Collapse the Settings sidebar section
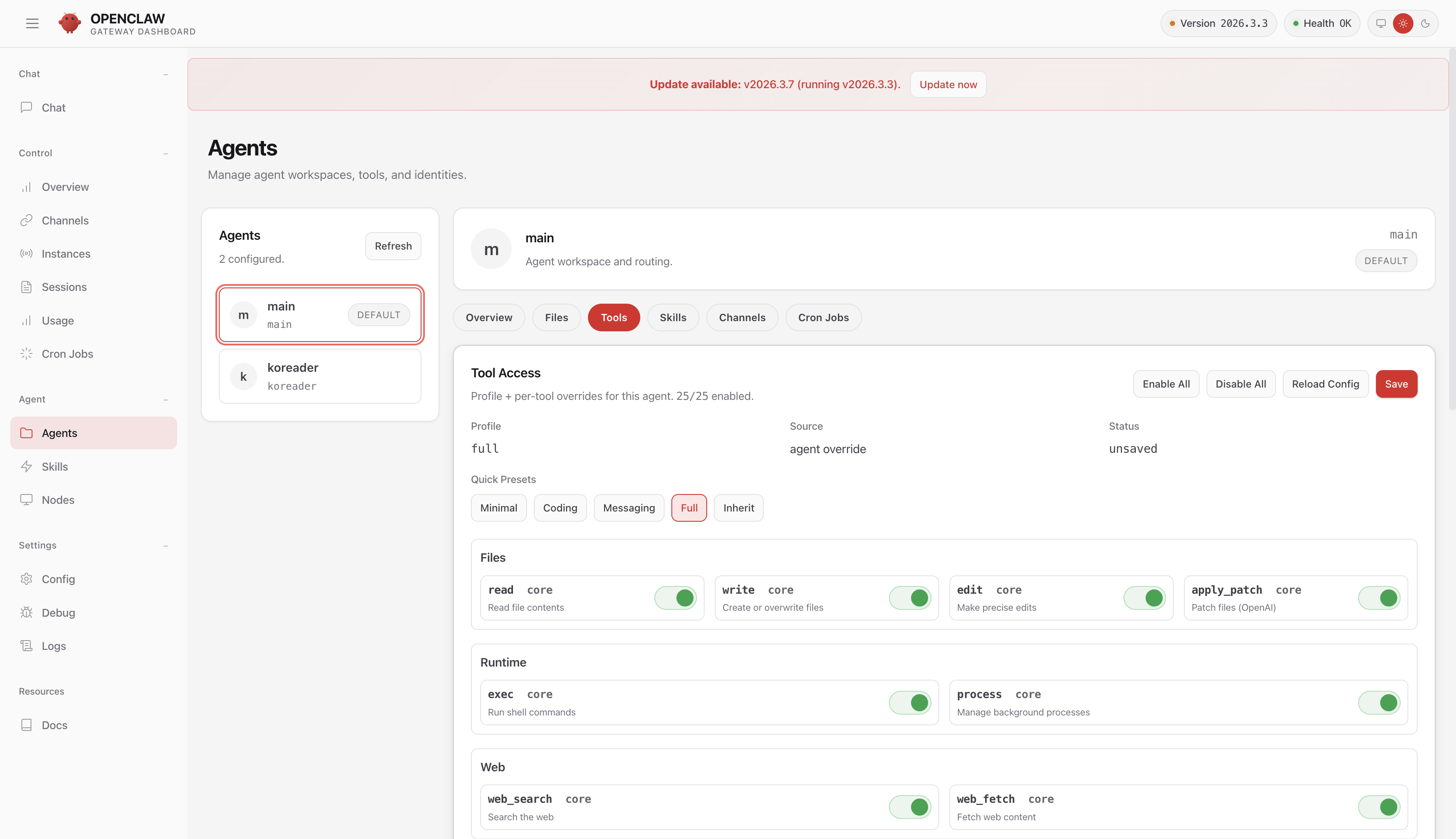Image resolution: width=1456 pixels, height=839 pixels. coord(165,546)
